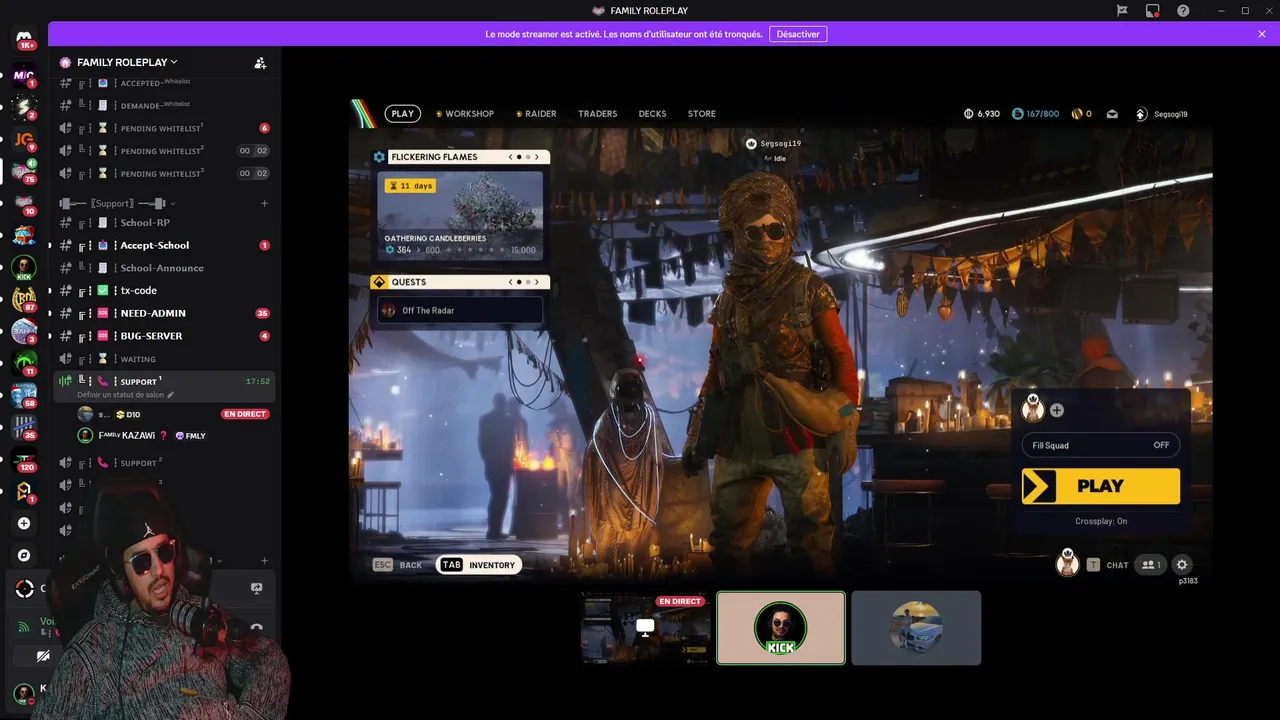Go to previous Flickering Flames page arrow
The image size is (1280, 720).
(x=510, y=157)
